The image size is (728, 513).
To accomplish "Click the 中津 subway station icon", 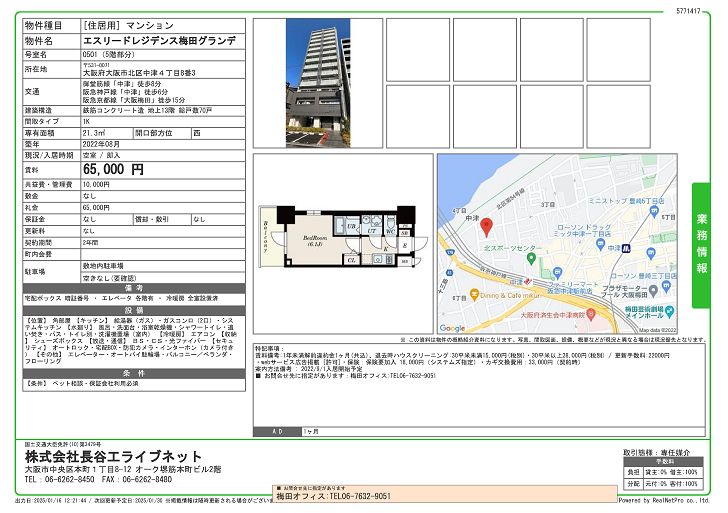I will [x=626, y=248].
